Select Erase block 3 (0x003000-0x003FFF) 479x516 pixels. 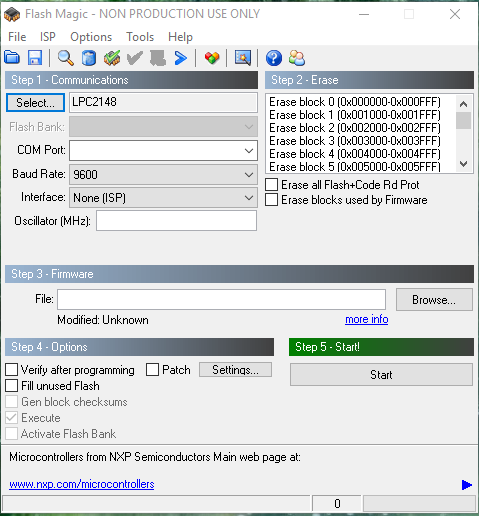355,141
